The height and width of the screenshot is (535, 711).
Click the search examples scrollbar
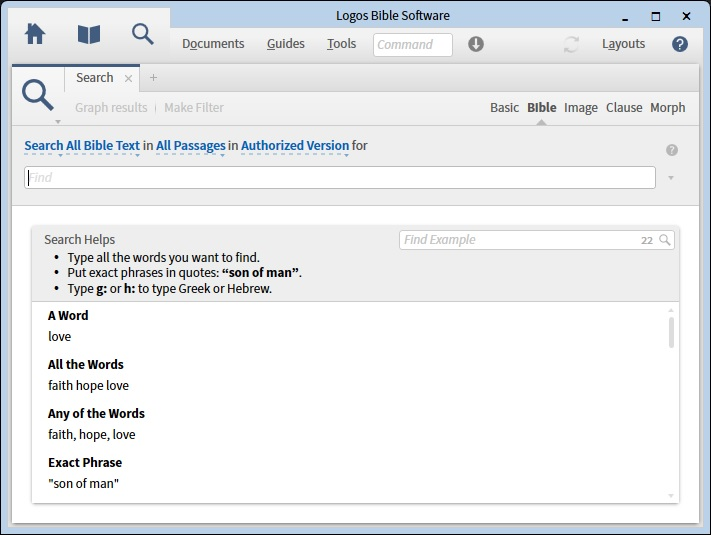tap(671, 332)
